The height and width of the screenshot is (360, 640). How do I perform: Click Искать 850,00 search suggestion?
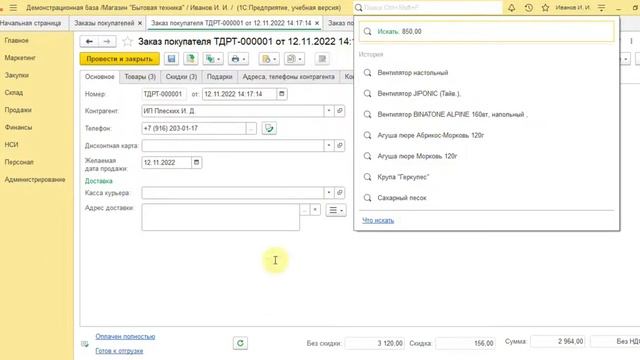pyautogui.click(x=487, y=31)
